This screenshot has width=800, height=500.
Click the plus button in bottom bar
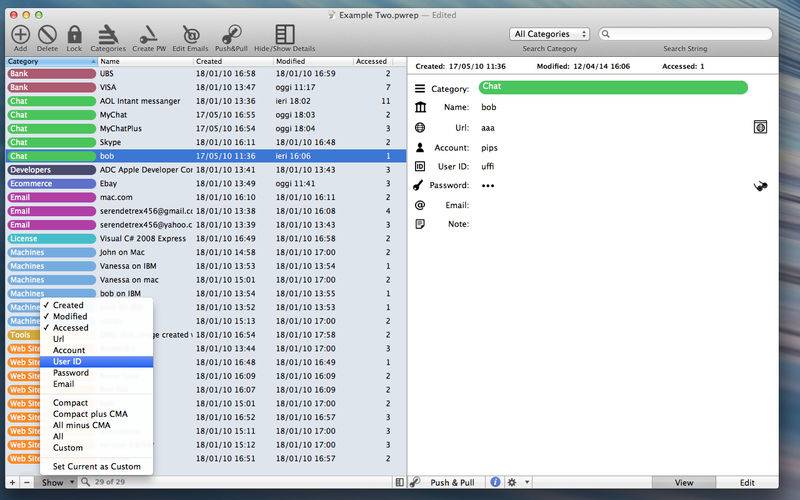click(x=13, y=482)
